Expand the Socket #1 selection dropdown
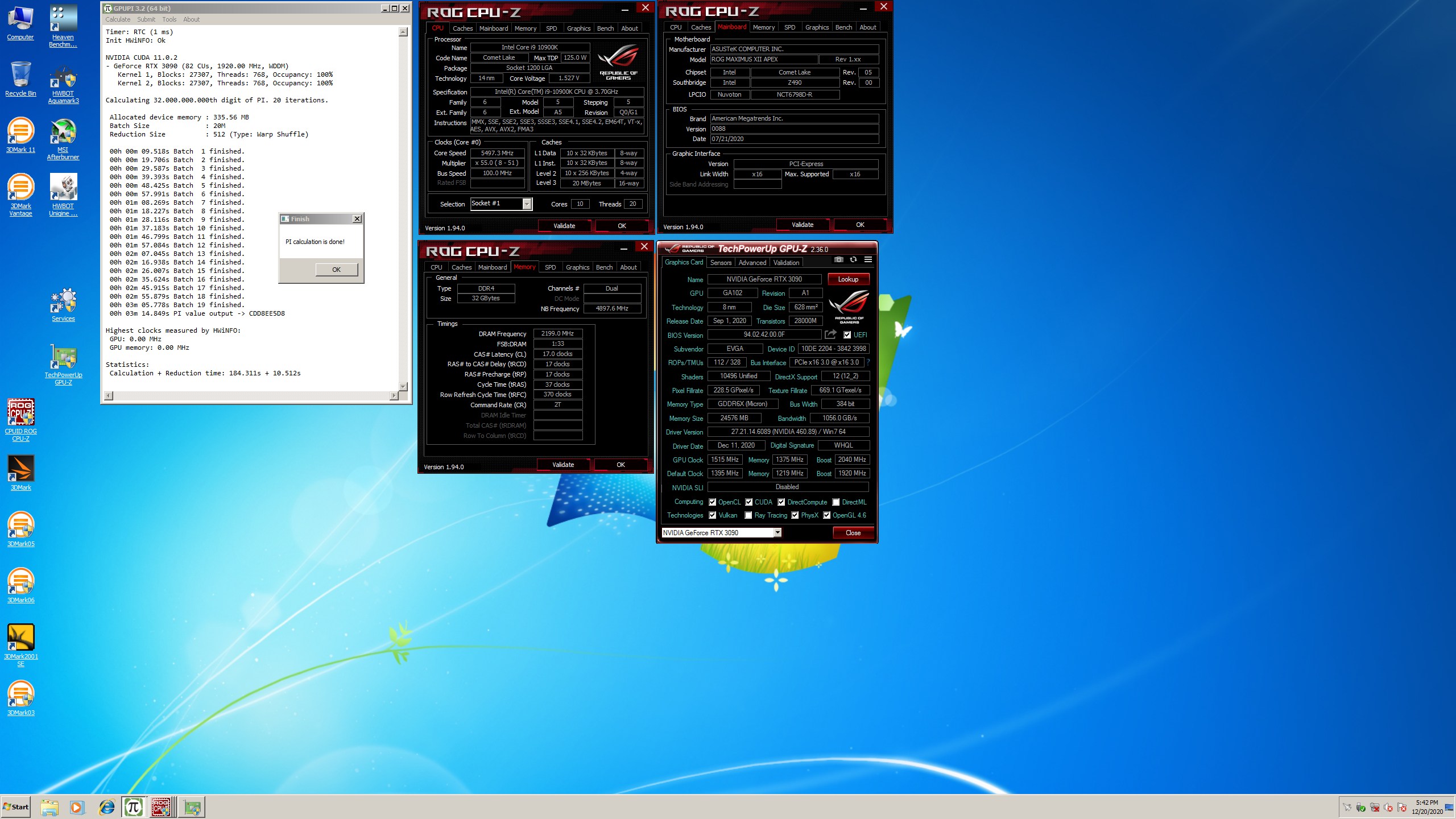 (x=527, y=204)
